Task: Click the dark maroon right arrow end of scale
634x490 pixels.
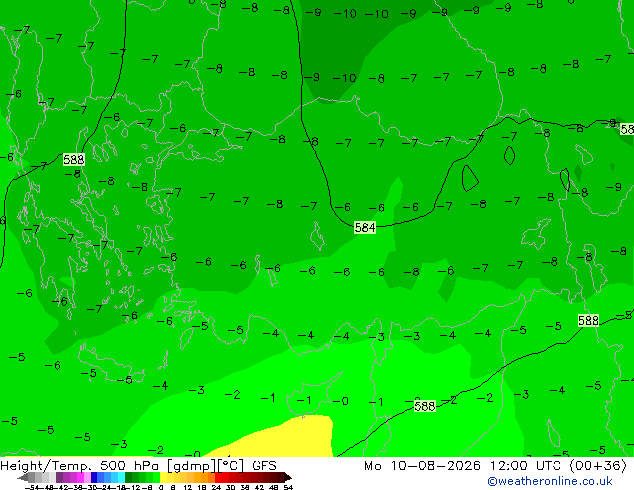Action: pos(288,477)
